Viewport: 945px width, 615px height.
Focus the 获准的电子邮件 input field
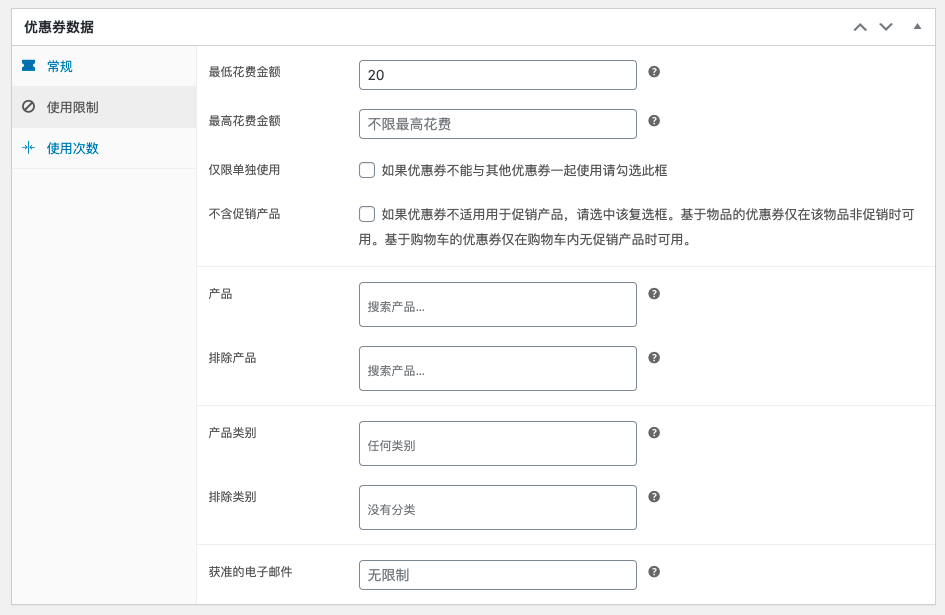498,575
